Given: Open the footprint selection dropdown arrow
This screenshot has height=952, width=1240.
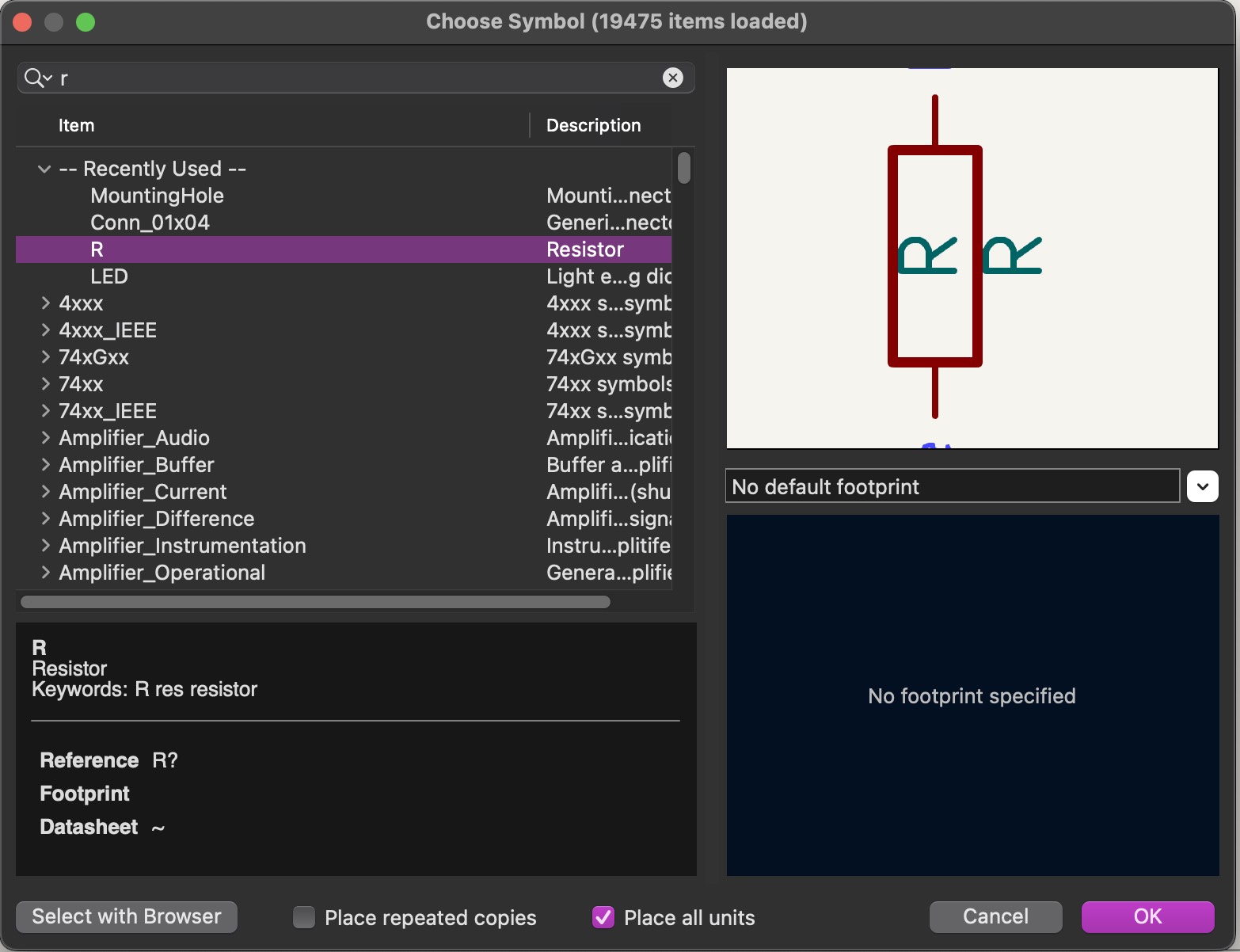Looking at the screenshot, I should pos(1203,486).
